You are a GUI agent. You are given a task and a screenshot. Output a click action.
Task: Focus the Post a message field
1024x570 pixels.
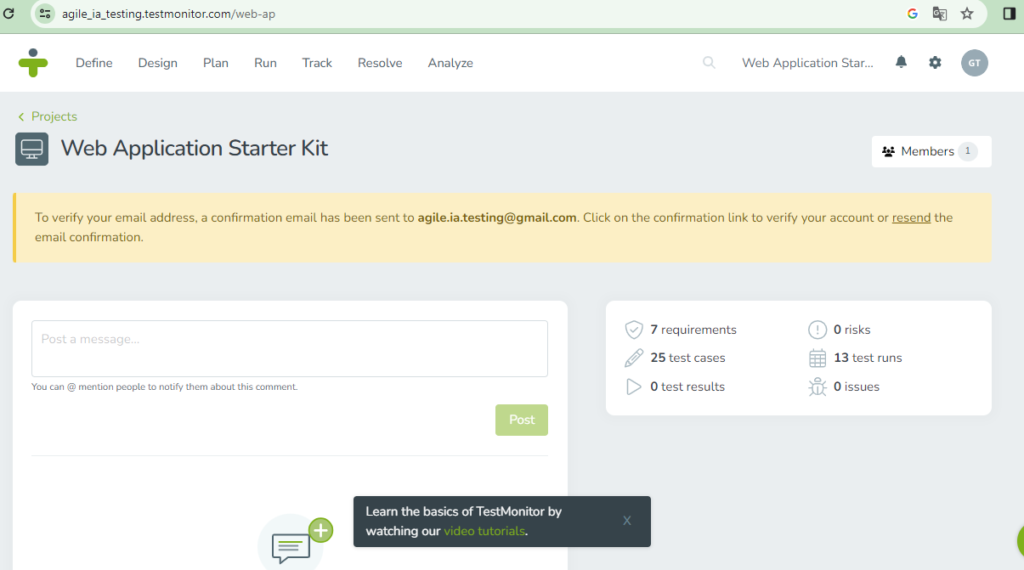point(289,348)
